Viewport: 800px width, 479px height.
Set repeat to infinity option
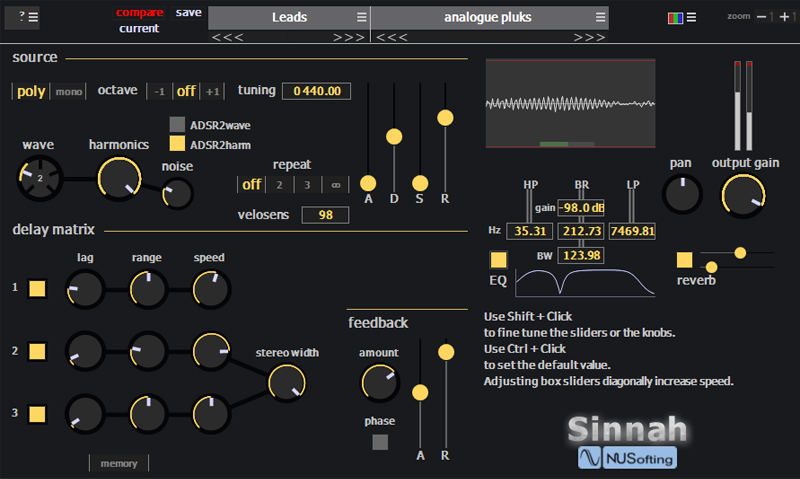pyautogui.click(x=335, y=185)
